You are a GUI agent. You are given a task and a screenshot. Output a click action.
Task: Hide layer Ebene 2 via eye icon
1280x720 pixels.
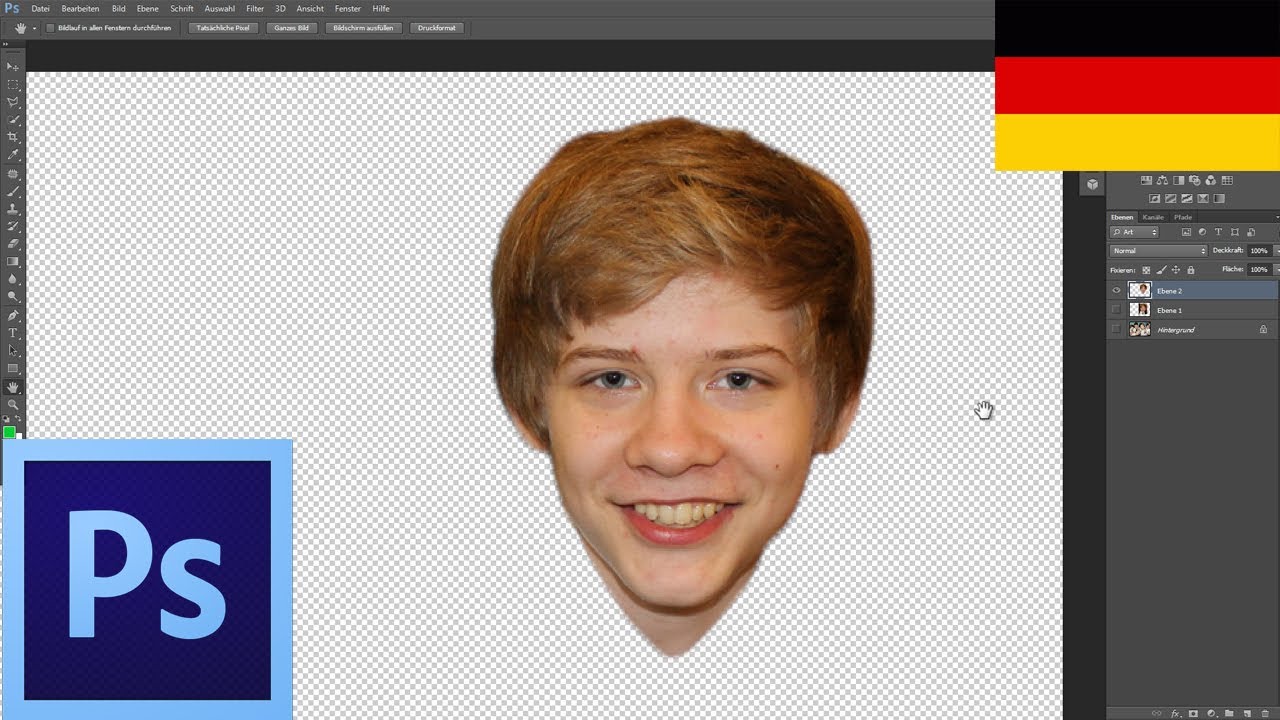coord(1116,290)
